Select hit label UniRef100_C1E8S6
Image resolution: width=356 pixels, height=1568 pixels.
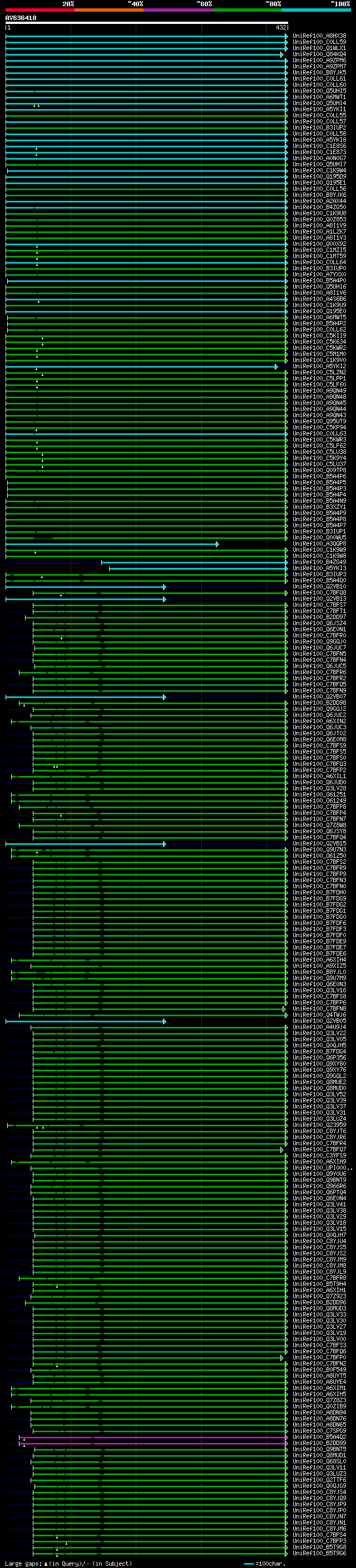pos(319,146)
